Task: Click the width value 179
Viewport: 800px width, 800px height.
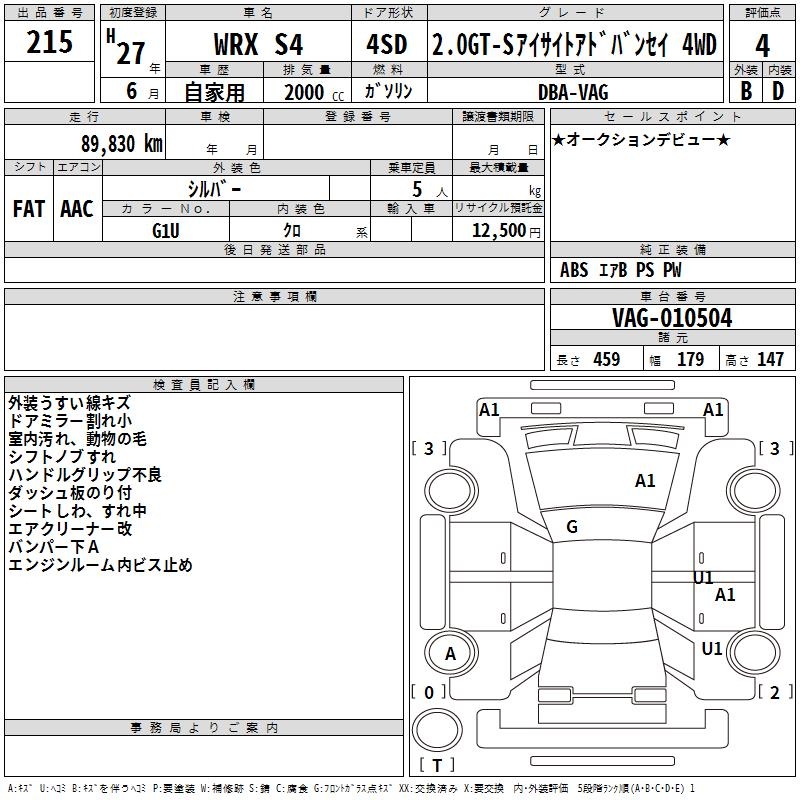Action: pyautogui.click(x=690, y=360)
